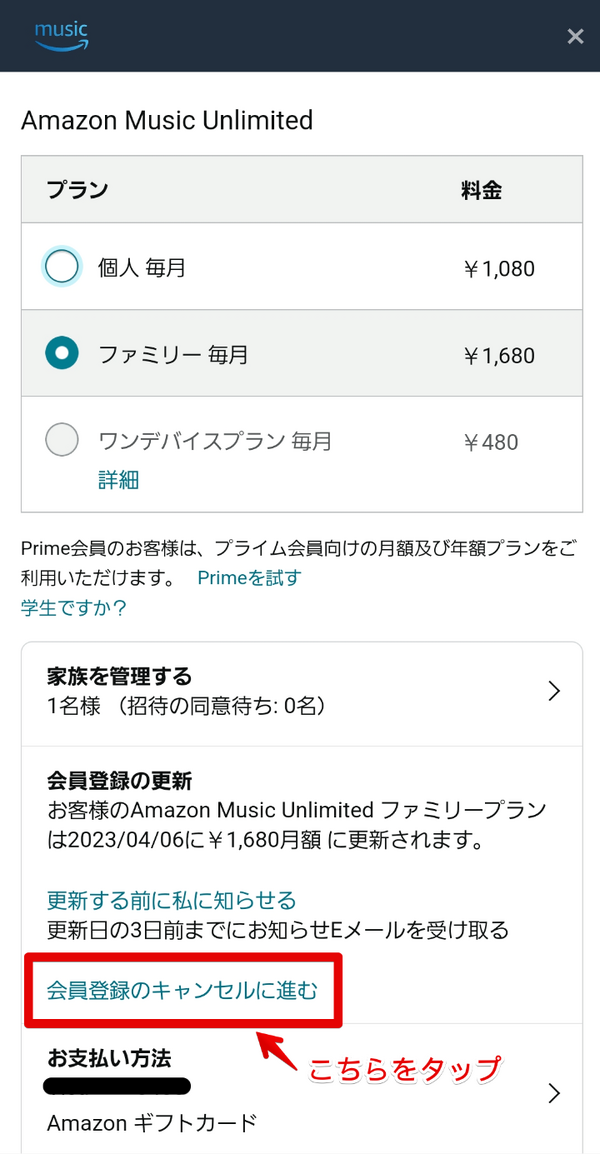
Task: Select the 個人 毎月 plan radio button
Action: 61,266
